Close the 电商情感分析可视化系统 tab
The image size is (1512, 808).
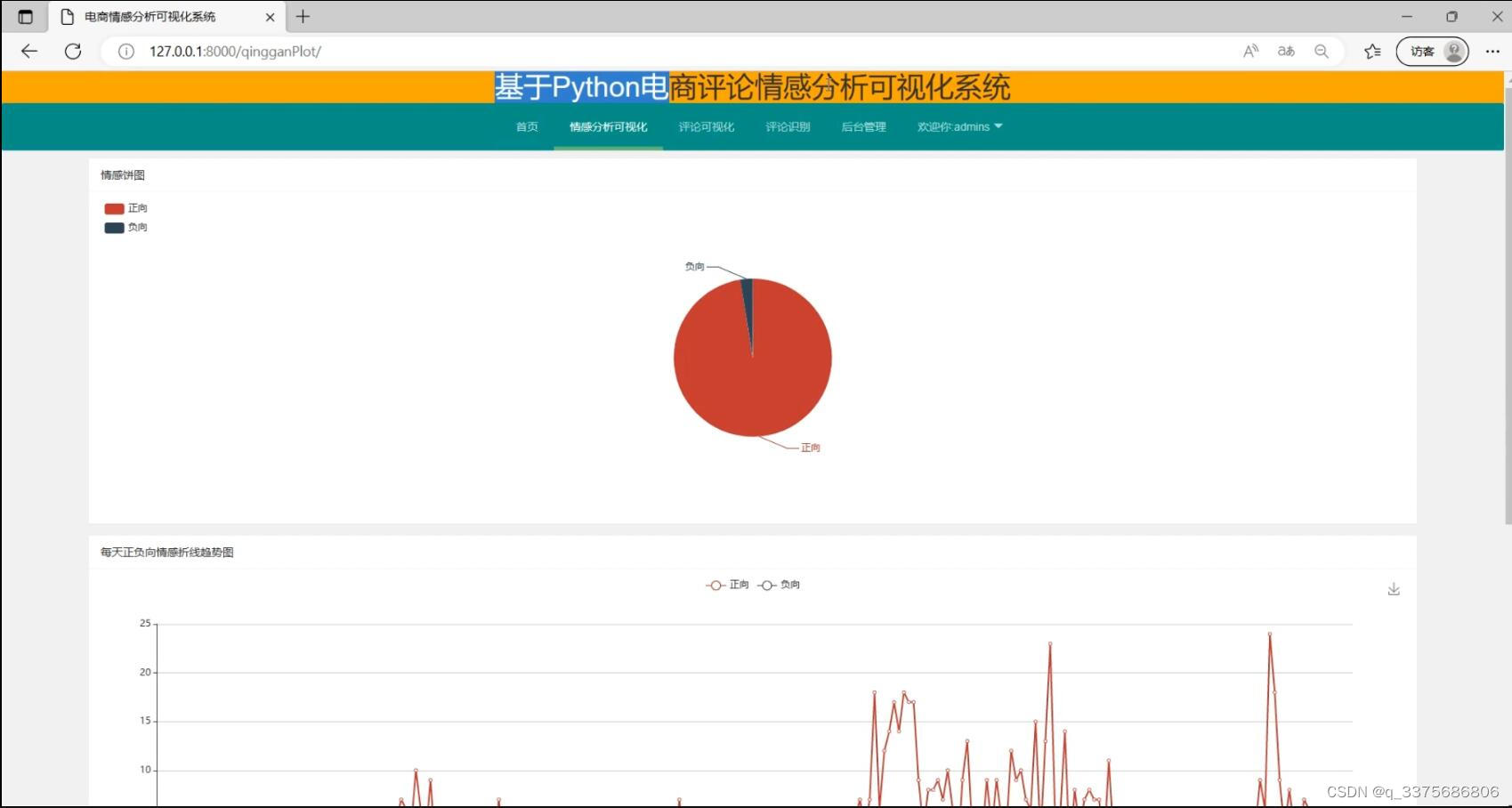(x=270, y=17)
